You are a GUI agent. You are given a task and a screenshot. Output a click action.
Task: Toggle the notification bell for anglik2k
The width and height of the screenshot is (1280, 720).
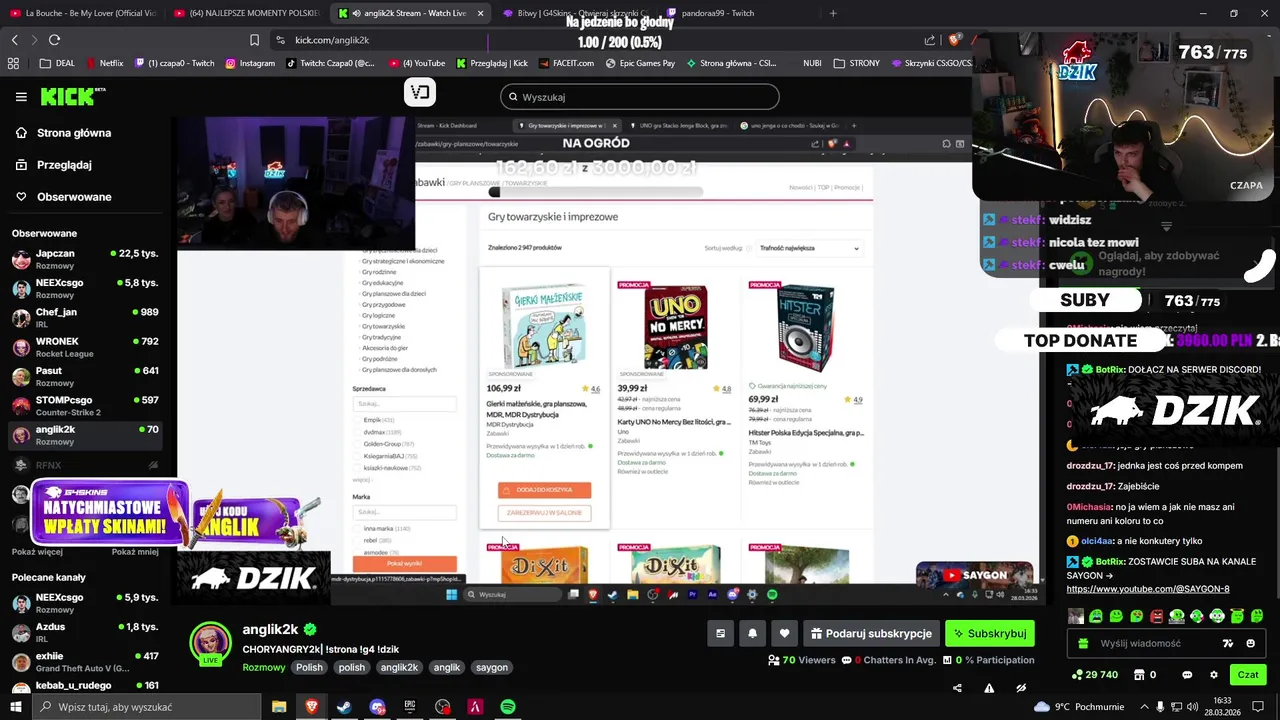coord(752,633)
